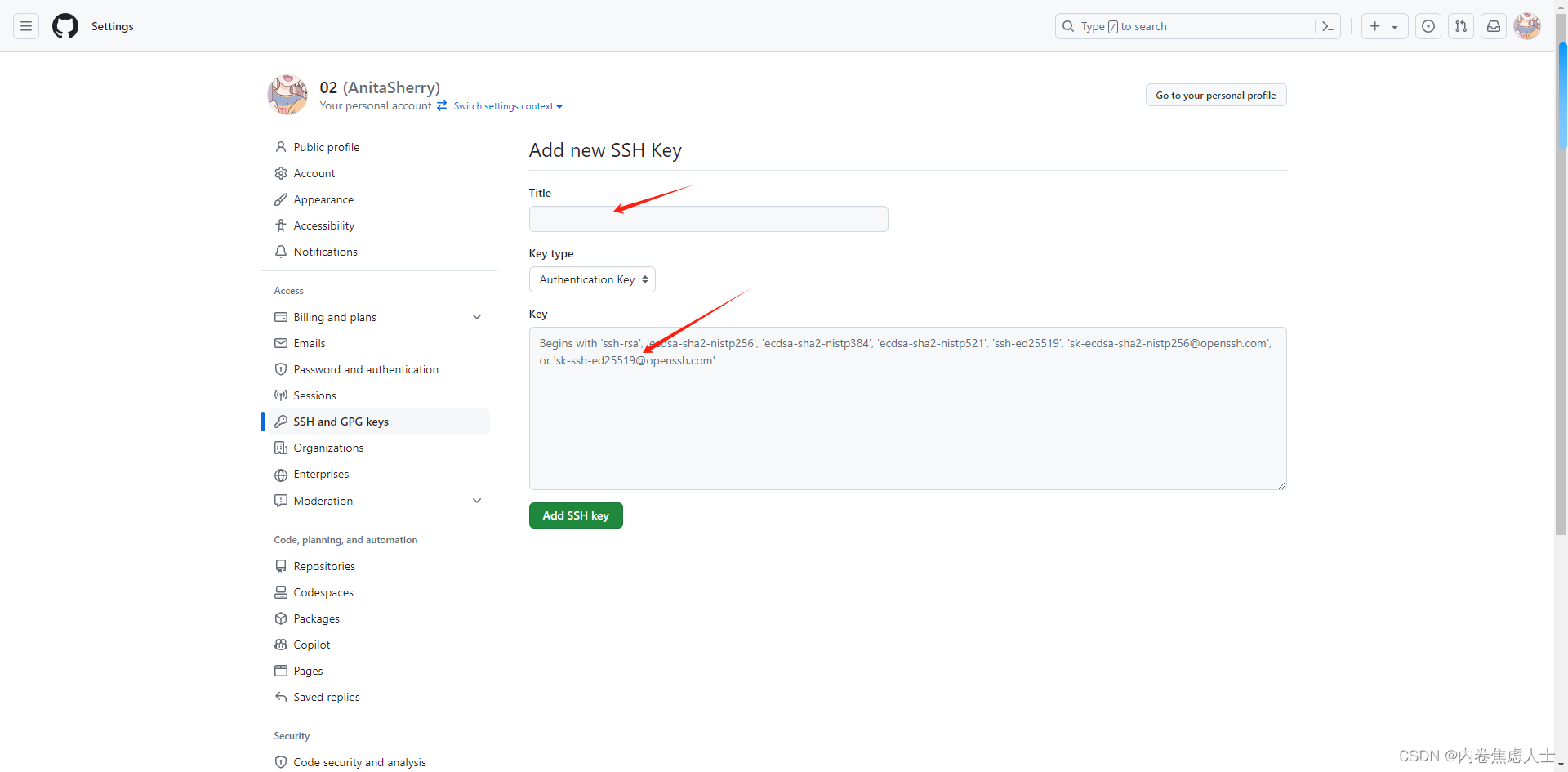Click the Organizations building icon
Screen dimensions: 1568x772
[x=281, y=448]
